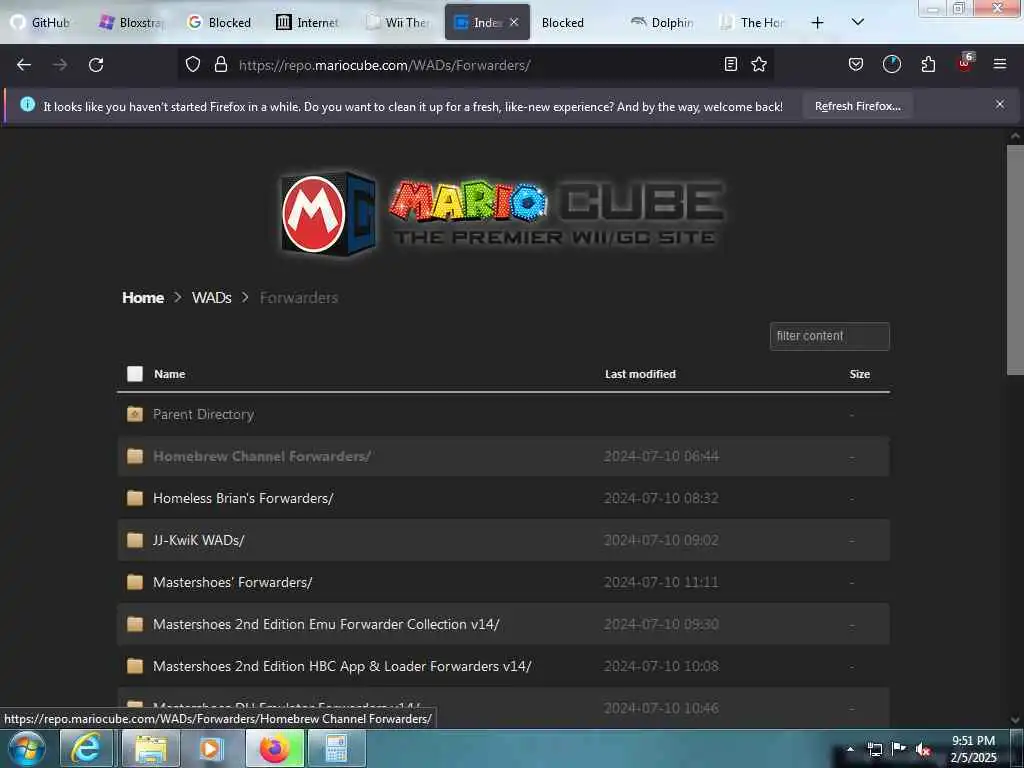Switch to the Dolphin tab

pyautogui.click(x=662, y=22)
